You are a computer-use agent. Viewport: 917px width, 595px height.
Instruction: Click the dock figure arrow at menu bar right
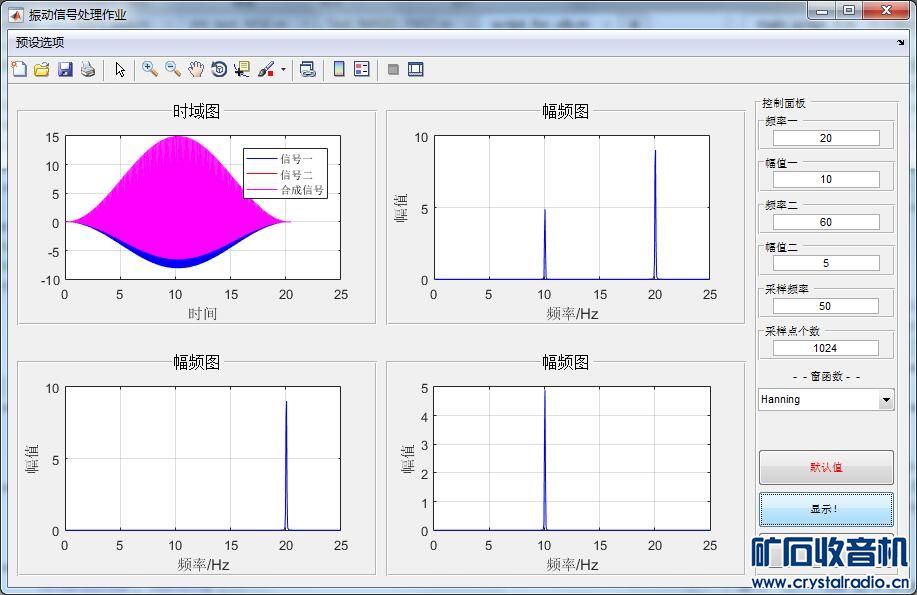click(901, 42)
